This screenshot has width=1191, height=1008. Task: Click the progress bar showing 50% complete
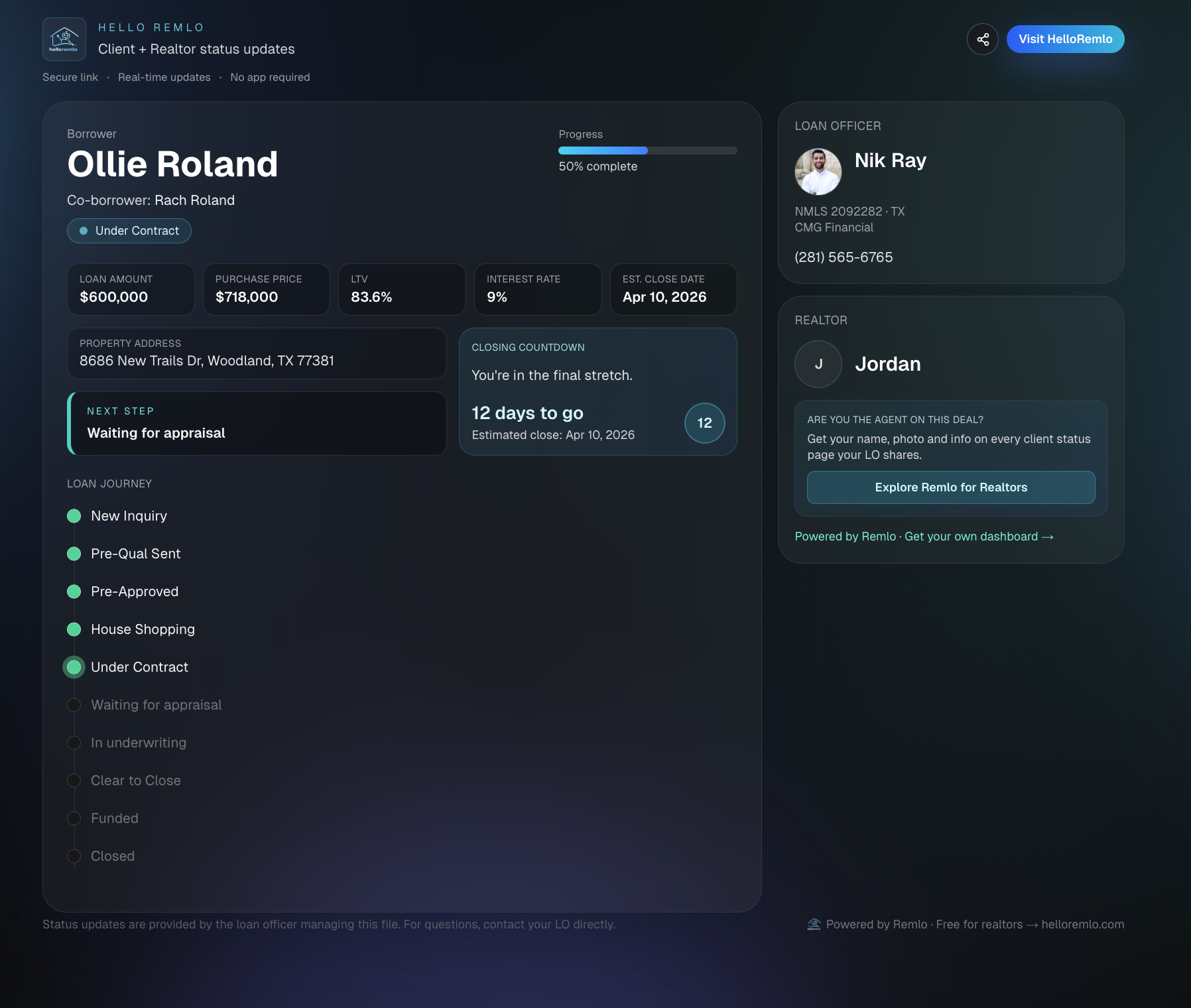click(648, 151)
